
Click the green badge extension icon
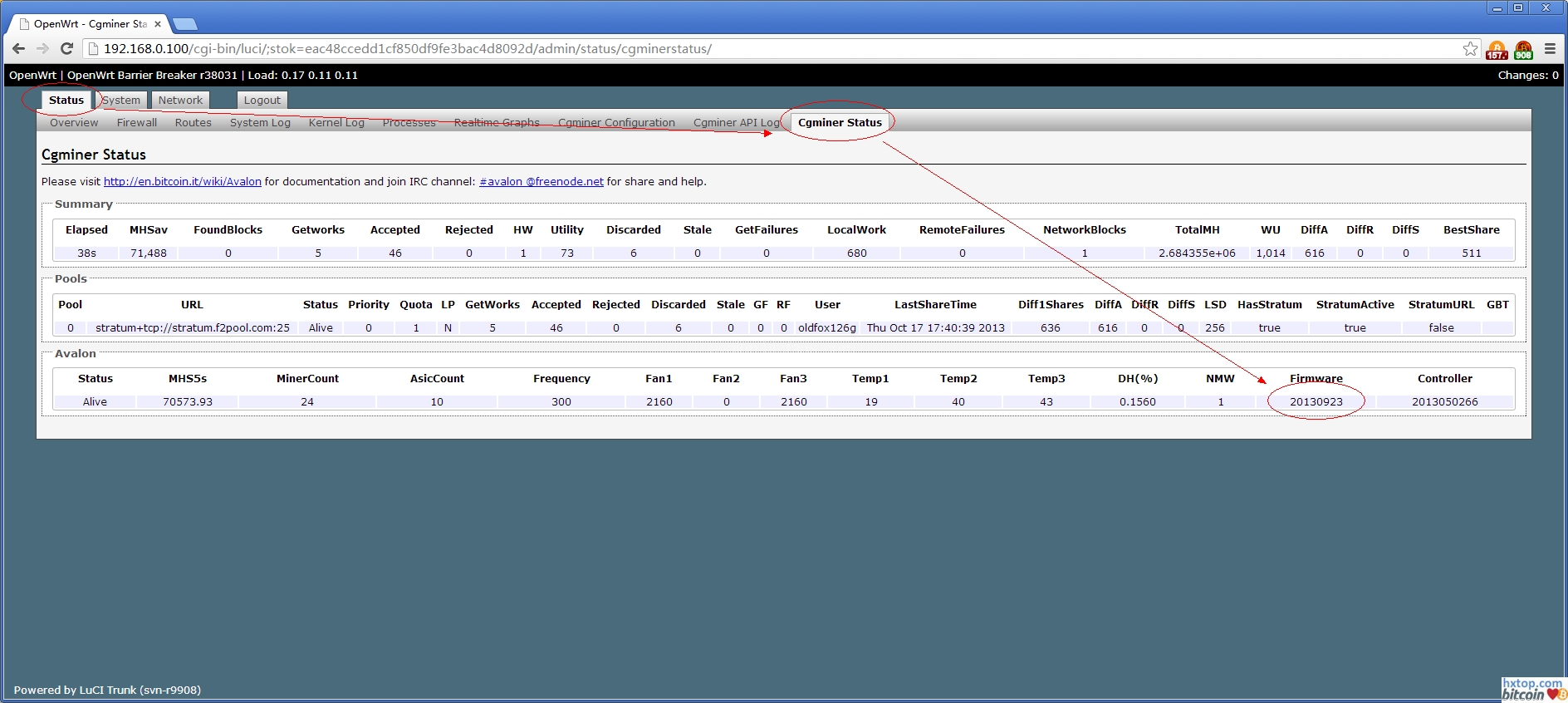[x=1523, y=50]
